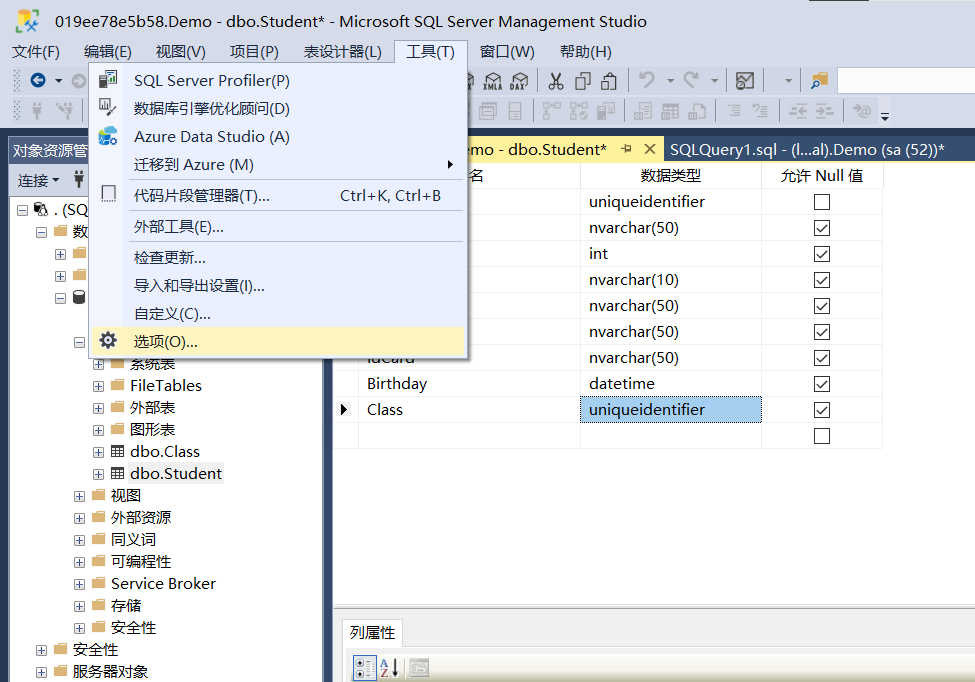
Task: Close the dbo.Student tab
Action: pyautogui.click(x=650, y=149)
